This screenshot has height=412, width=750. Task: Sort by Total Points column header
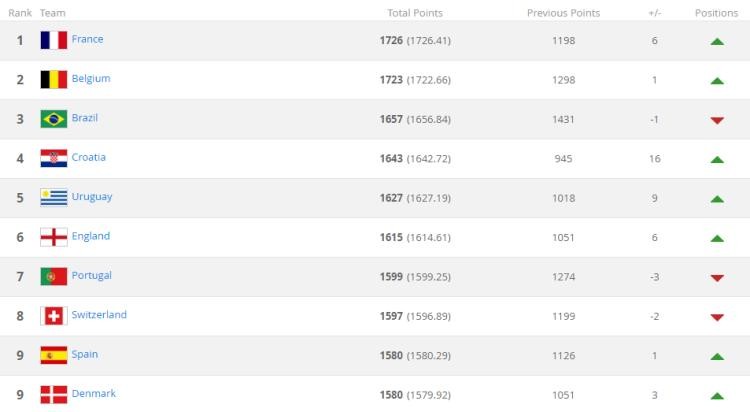pos(415,13)
